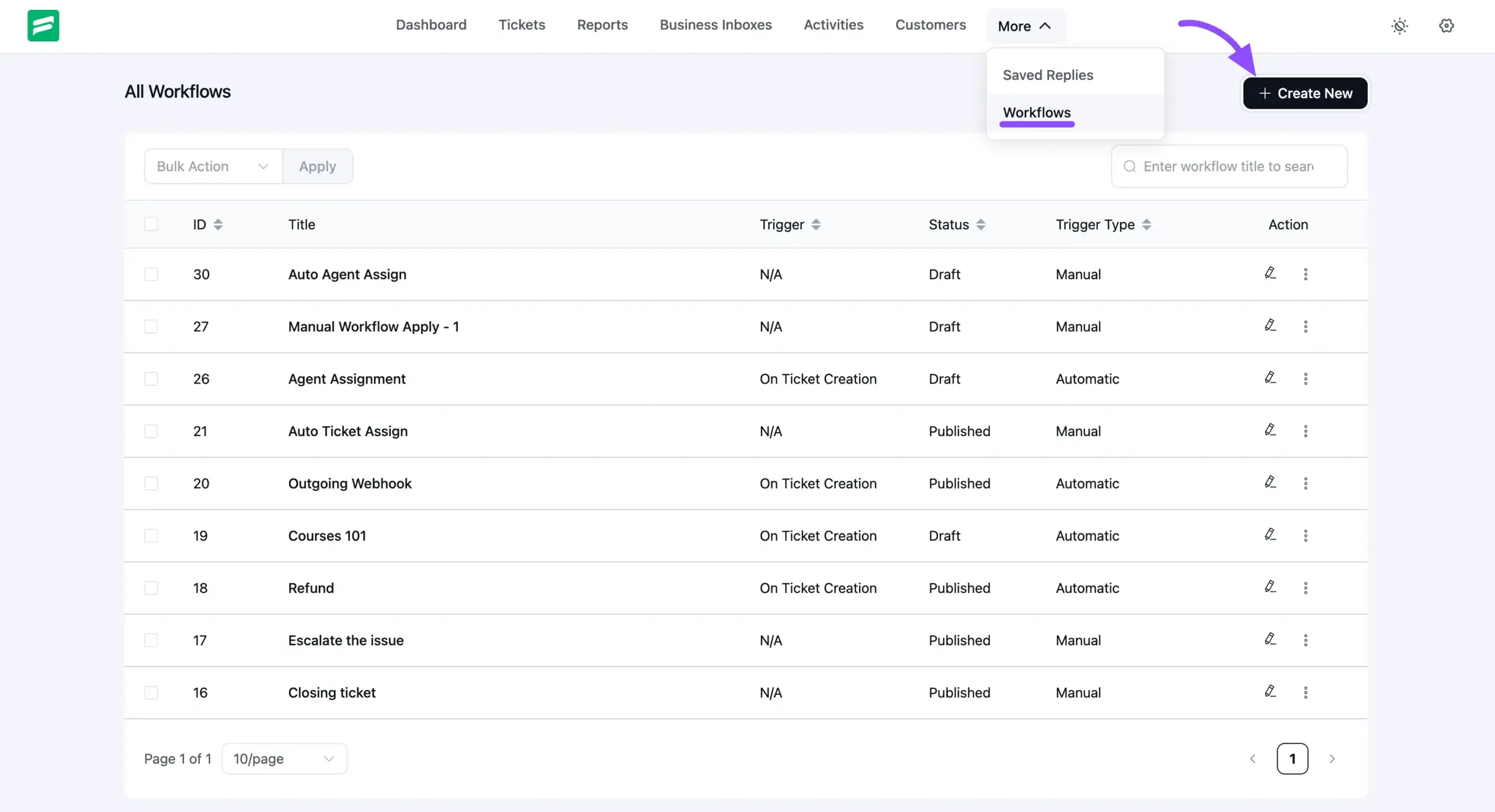1495x812 pixels.
Task: Toggle the select-all header checkbox
Action: pos(151,224)
